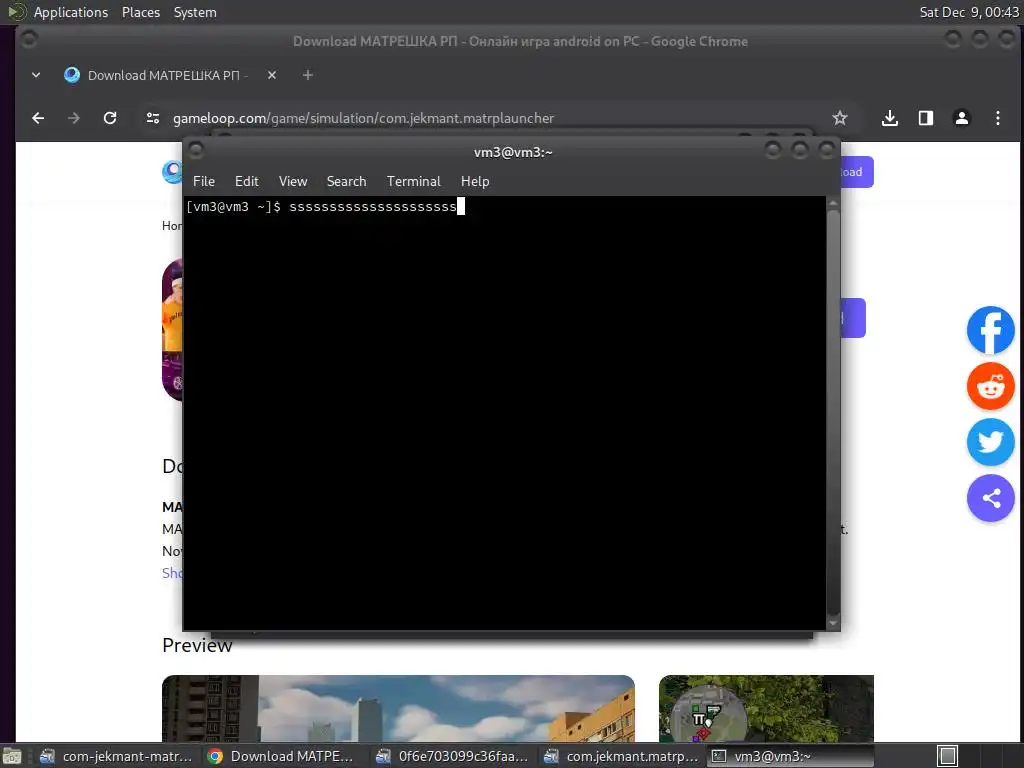Close the Download МАТРЕШКА РП tab
This screenshot has height=768, width=1024.
tap(272, 75)
